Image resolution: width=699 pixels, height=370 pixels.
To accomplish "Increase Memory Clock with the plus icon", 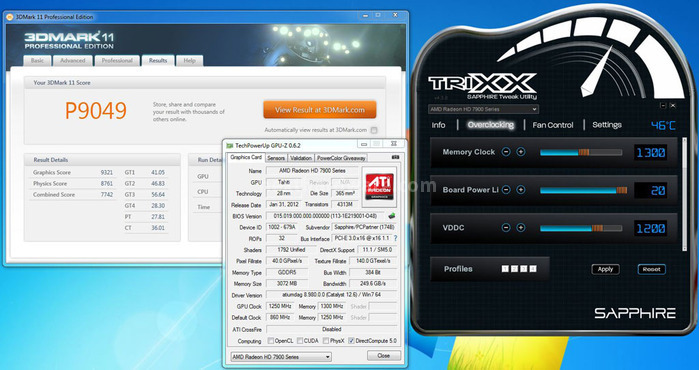I will click(x=521, y=152).
